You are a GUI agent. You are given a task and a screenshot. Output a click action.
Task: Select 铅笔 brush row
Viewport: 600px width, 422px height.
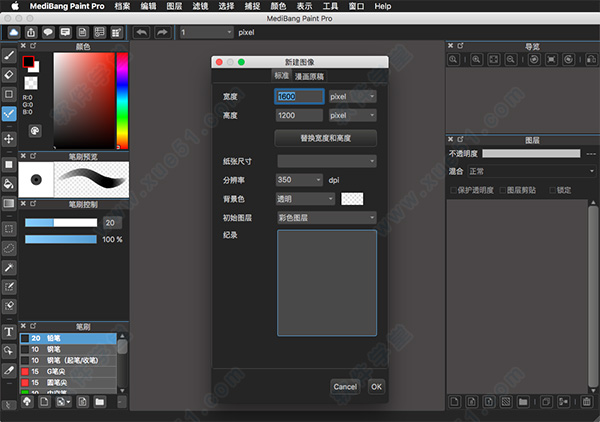tap(68, 338)
